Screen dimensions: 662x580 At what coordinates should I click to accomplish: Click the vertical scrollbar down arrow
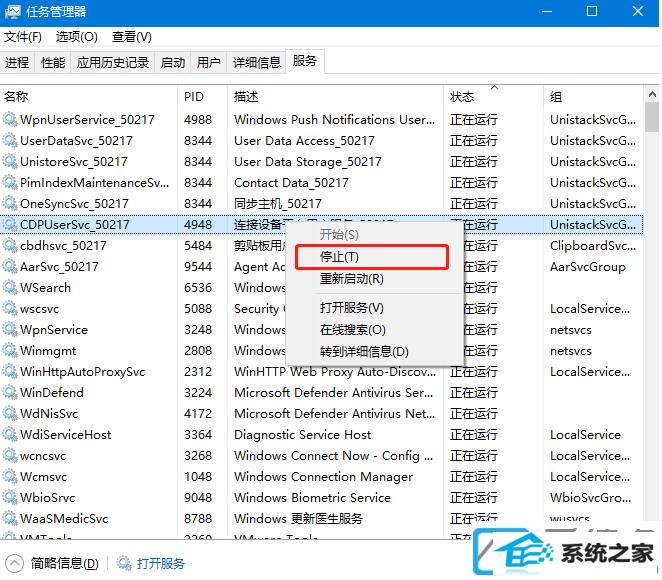(651, 539)
